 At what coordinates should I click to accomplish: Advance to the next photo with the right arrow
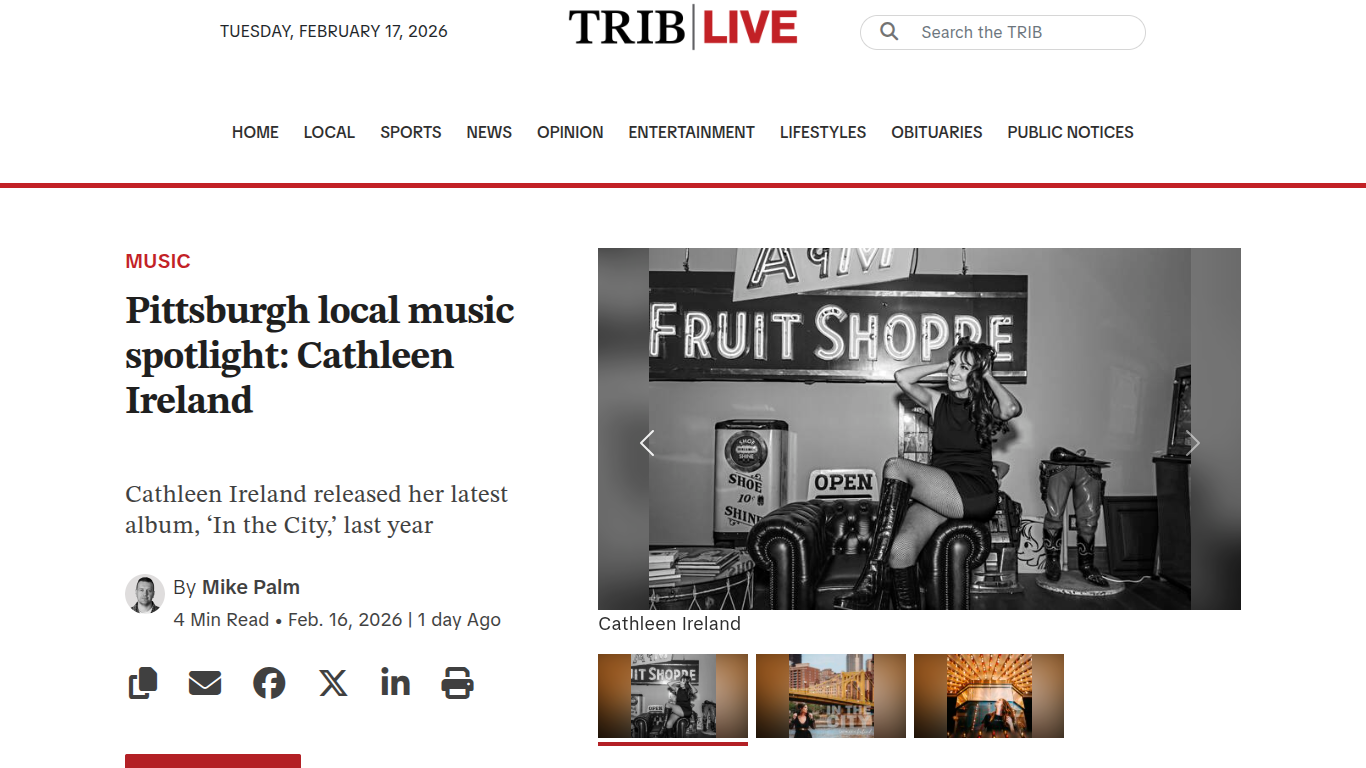1192,443
